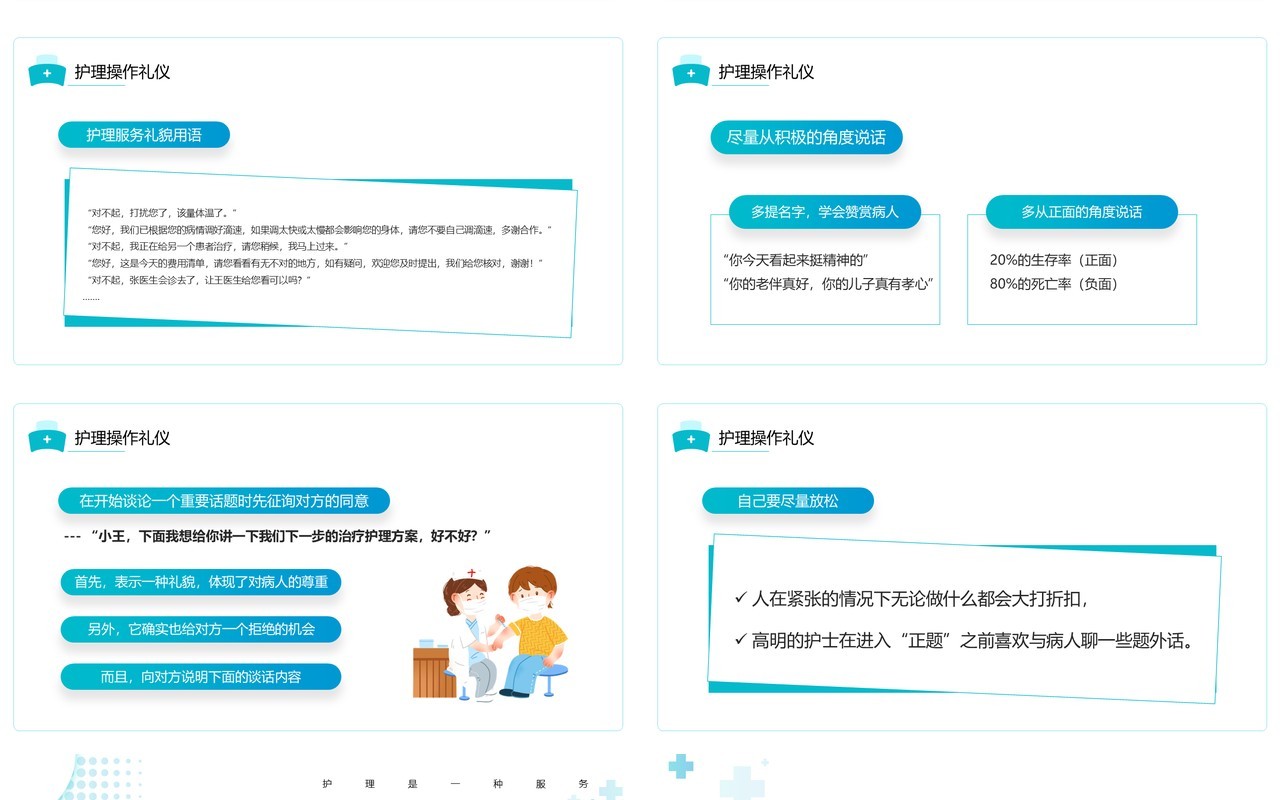Click the 而且，向对方说明下面的谈话内容 pill

click(x=201, y=677)
